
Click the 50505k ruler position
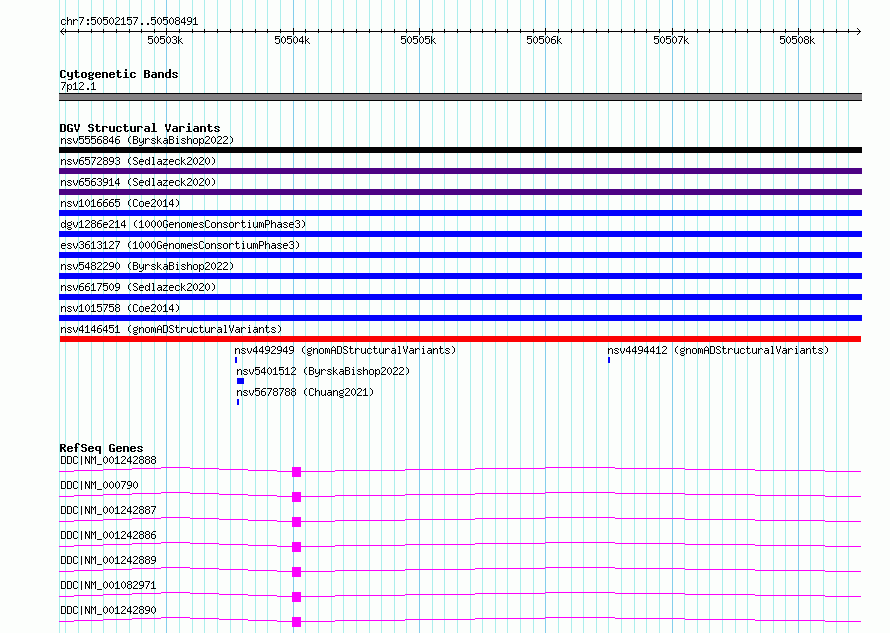tap(418, 40)
